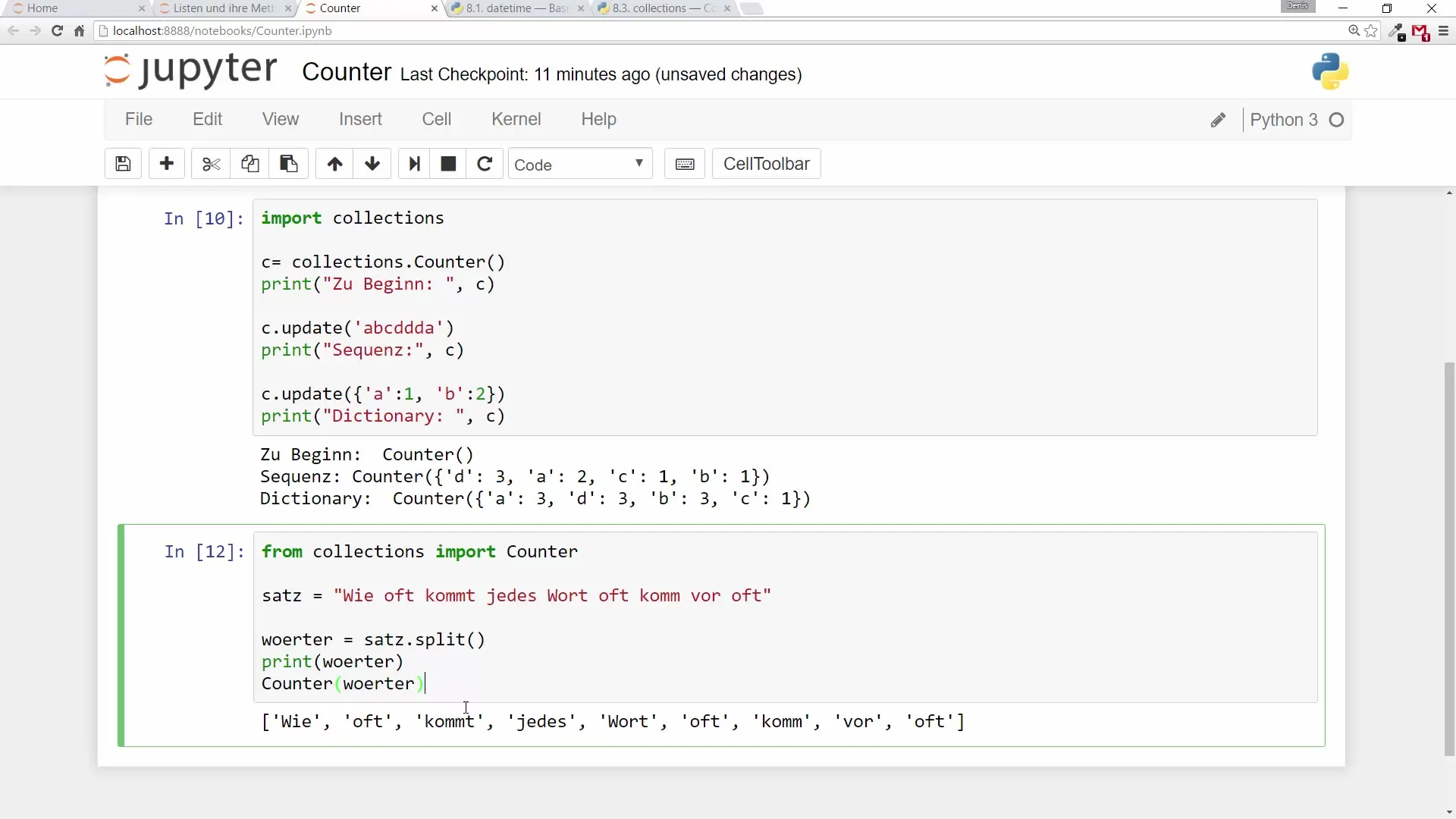Interrupt kernel with the stop icon
The width and height of the screenshot is (1456, 819).
pyautogui.click(x=448, y=164)
